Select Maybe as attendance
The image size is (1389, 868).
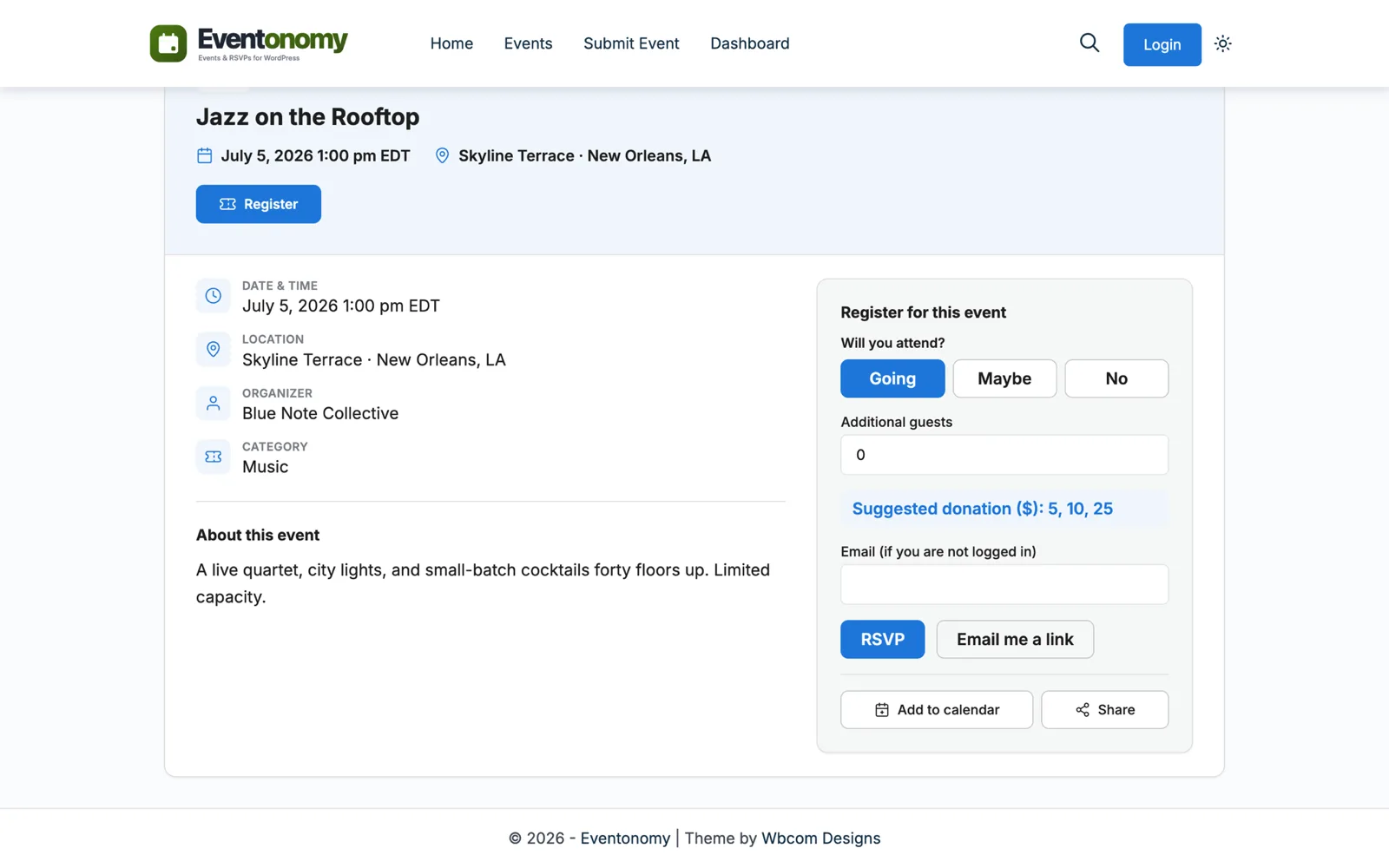click(x=1004, y=378)
